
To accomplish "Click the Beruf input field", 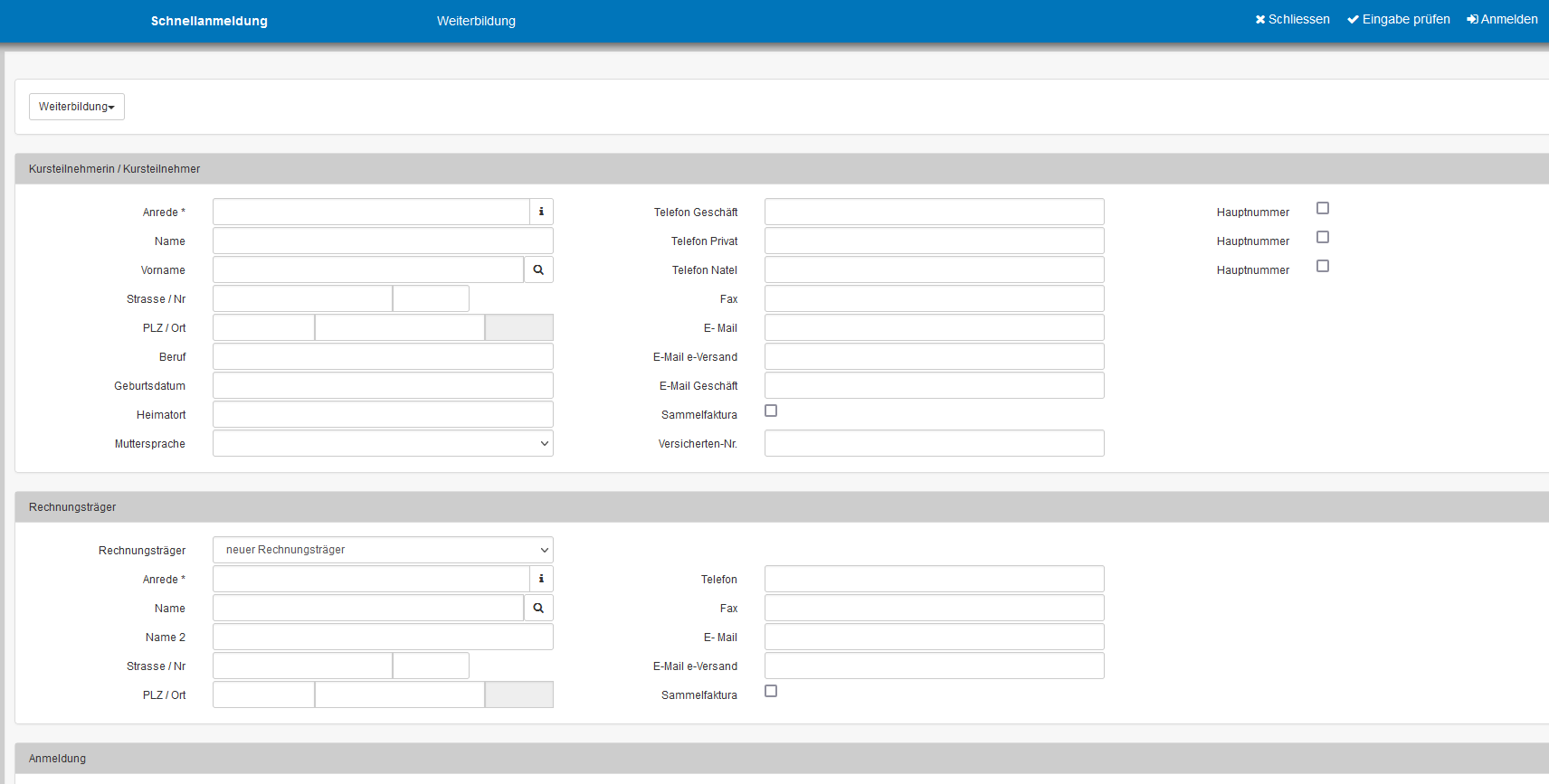I will point(383,356).
